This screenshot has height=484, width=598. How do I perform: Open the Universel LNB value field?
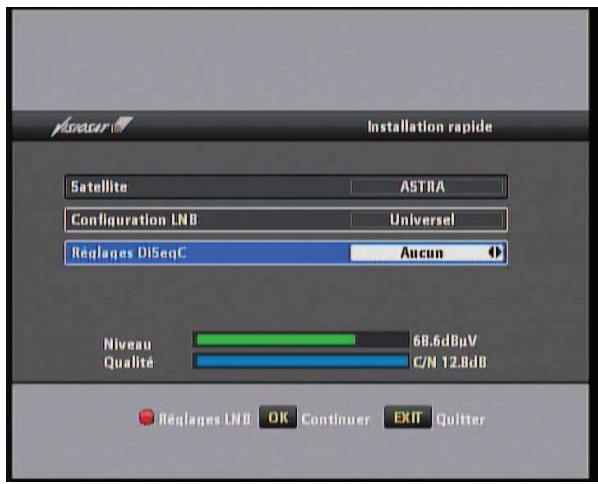point(428,220)
